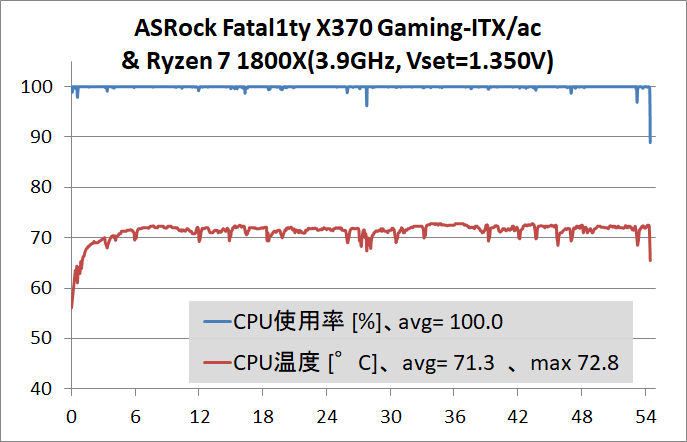The image size is (687, 442).
Task: Click the x-axis label "42"
Action: (518, 417)
